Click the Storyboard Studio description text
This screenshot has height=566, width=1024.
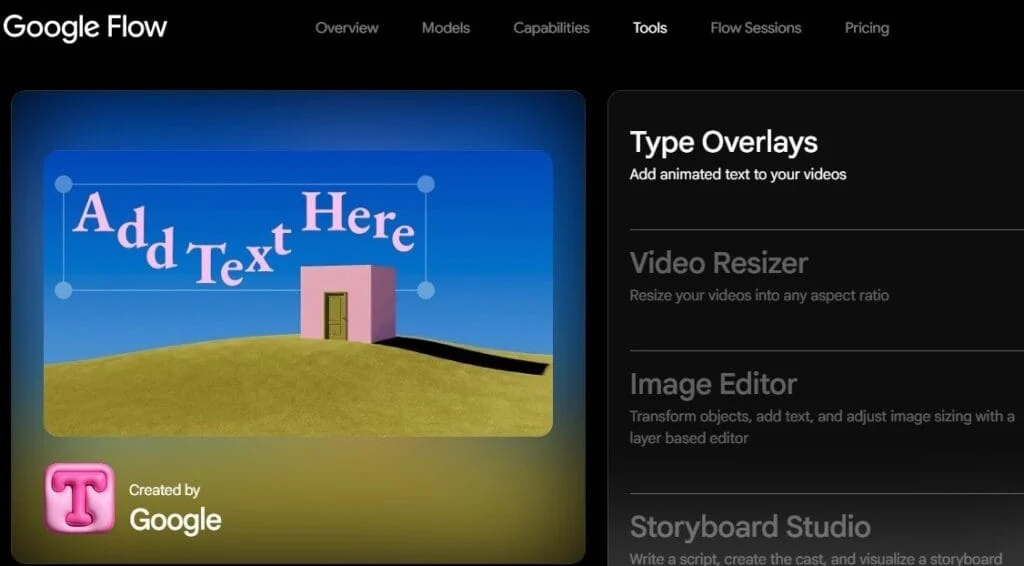tap(816, 559)
